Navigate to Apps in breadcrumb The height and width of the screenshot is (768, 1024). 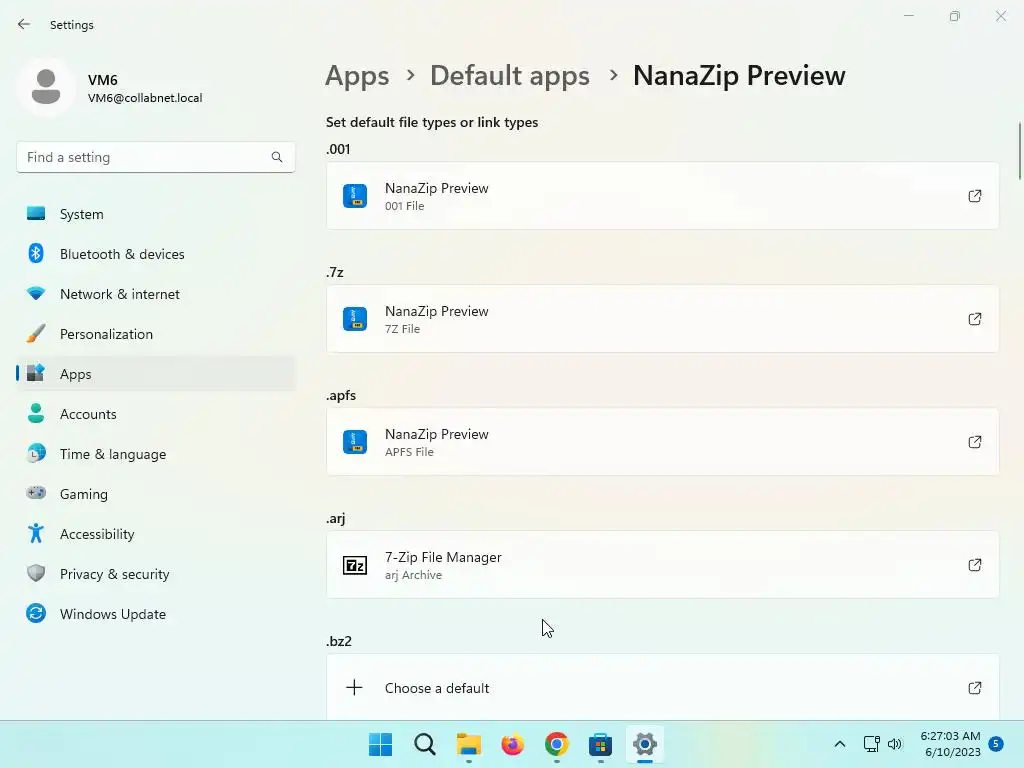(357, 76)
